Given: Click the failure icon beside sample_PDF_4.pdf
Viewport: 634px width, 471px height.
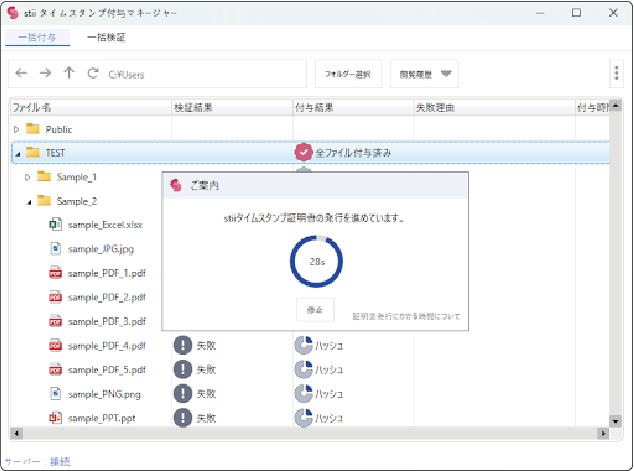Looking at the screenshot, I should [x=182, y=345].
